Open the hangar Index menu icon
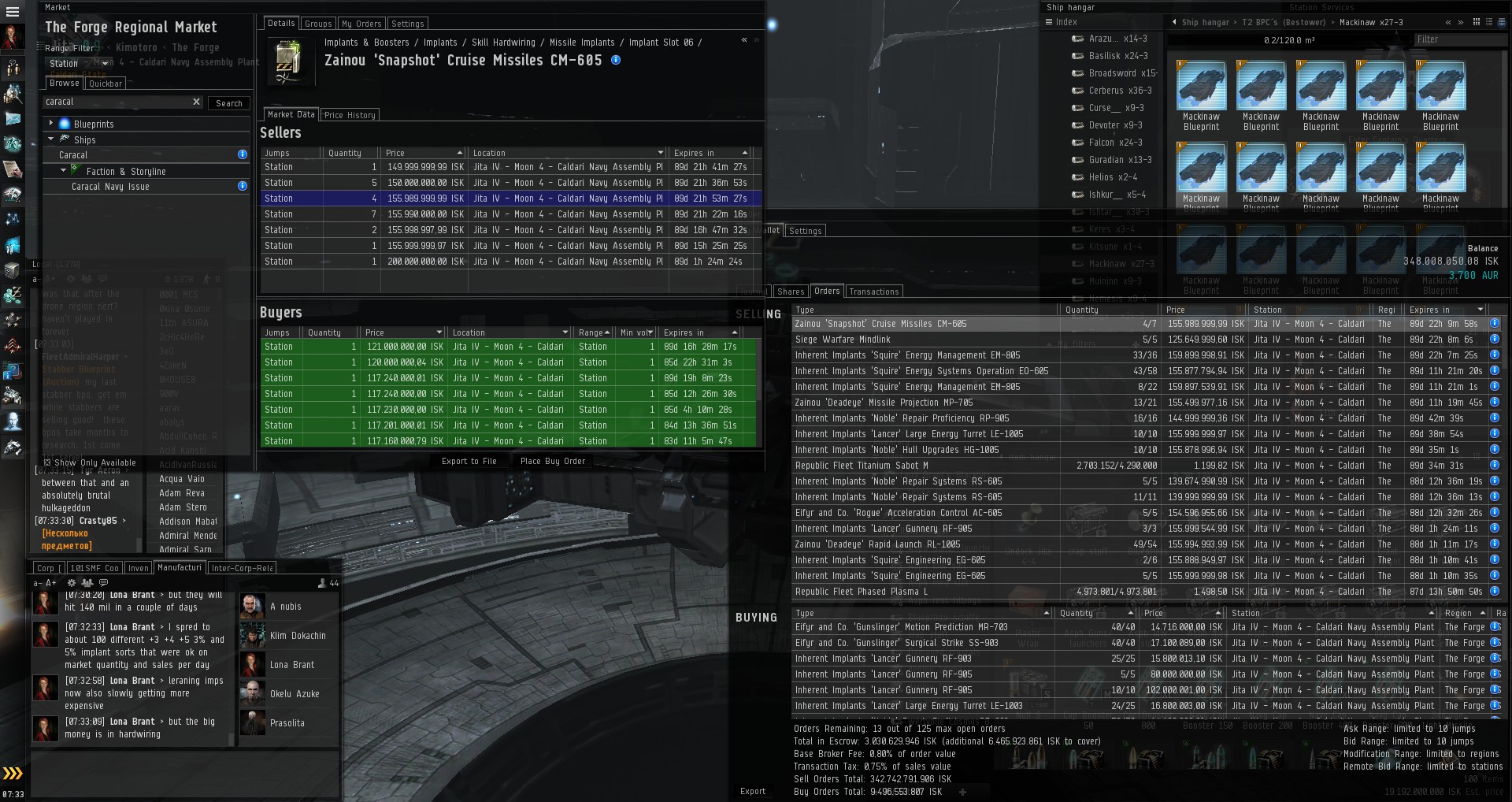 point(1049,22)
